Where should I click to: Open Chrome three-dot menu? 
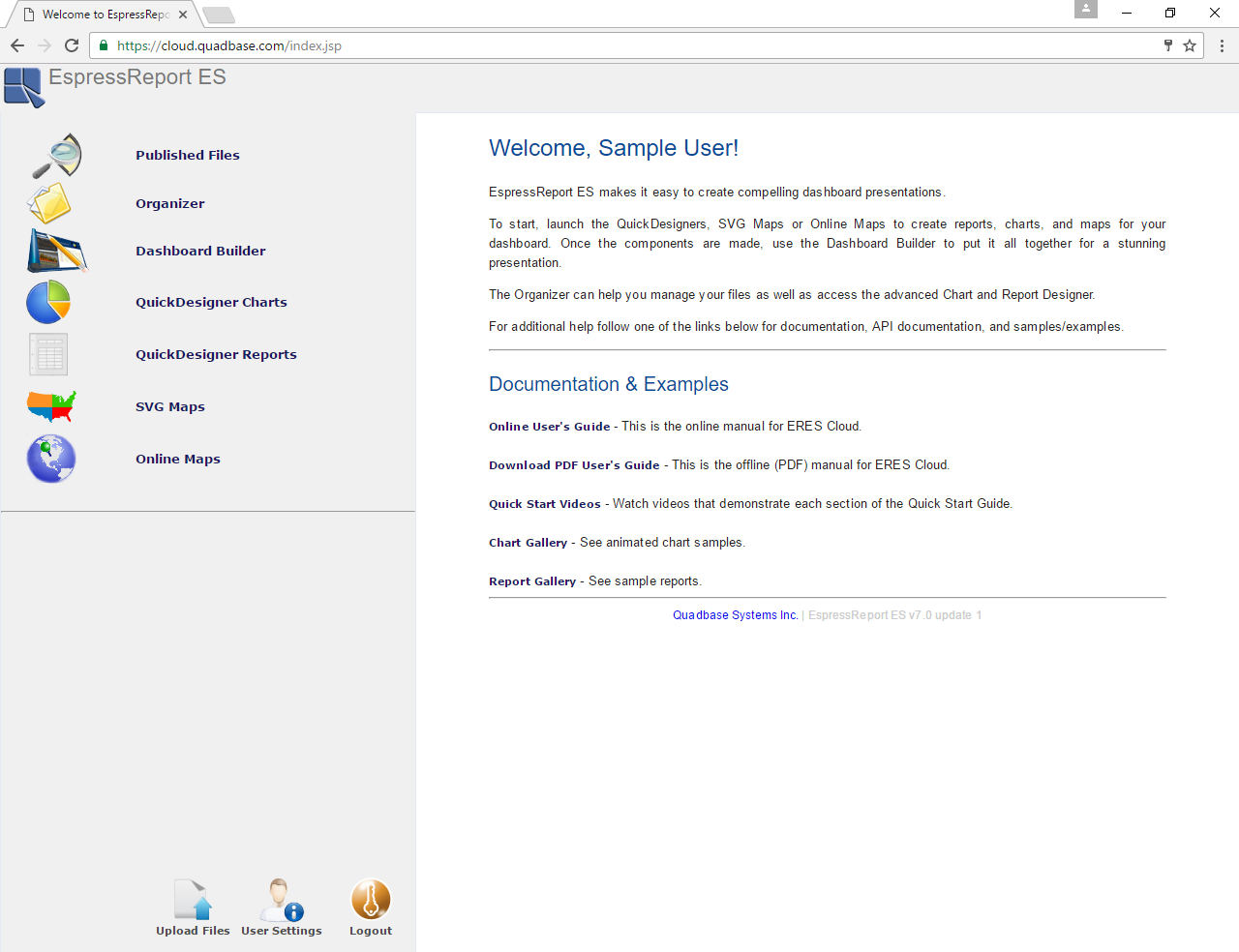tap(1222, 45)
